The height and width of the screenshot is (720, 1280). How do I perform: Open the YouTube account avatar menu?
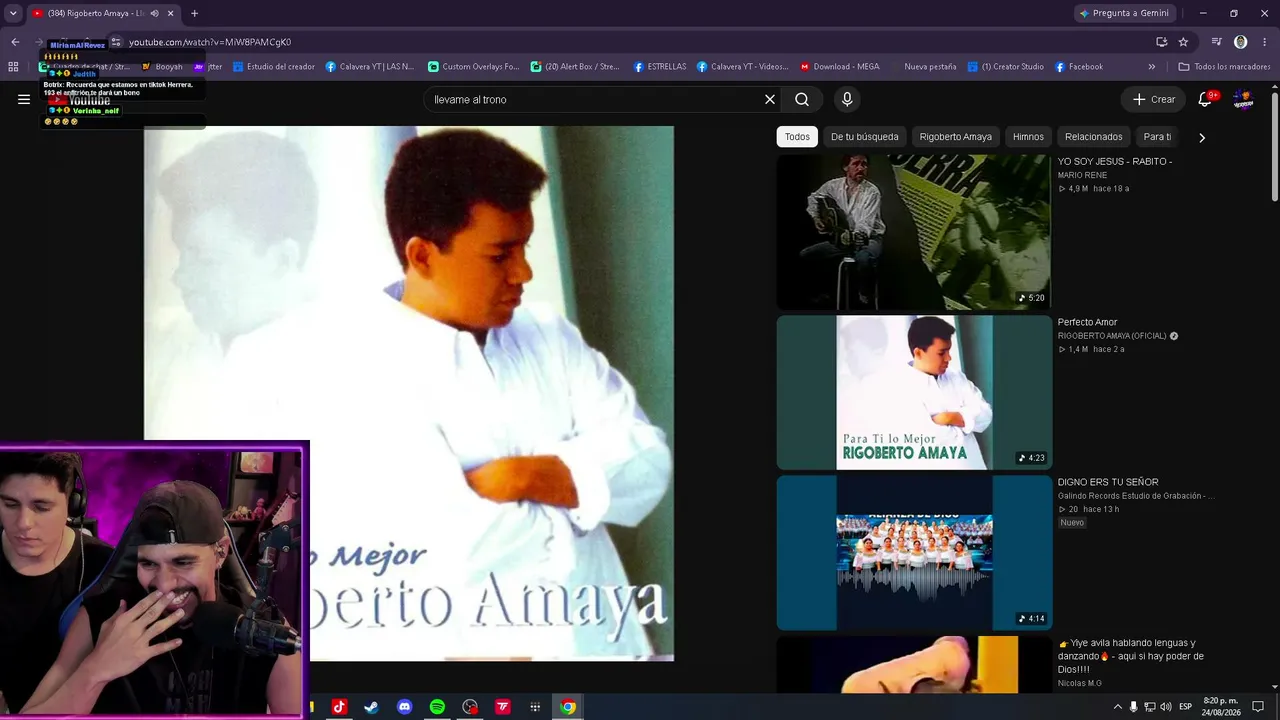(1243, 99)
